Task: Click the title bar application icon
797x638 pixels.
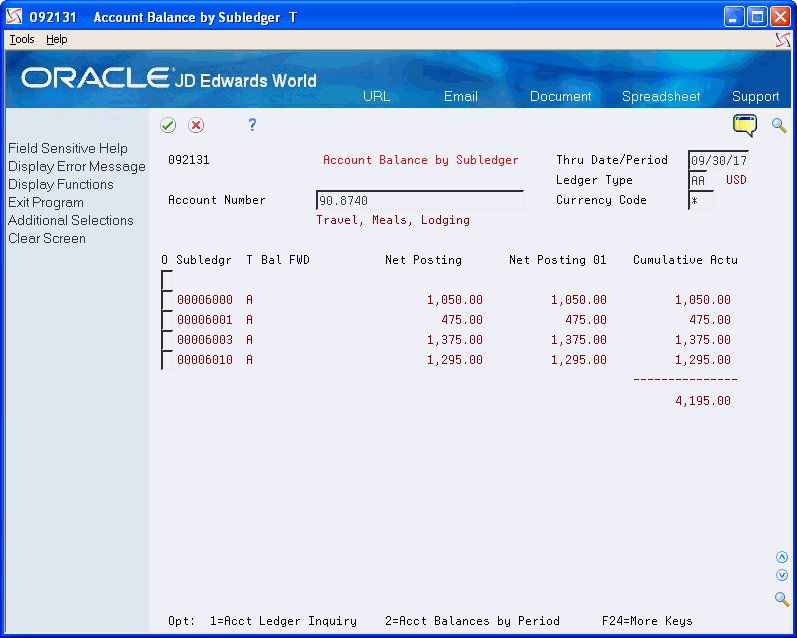Action: coord(14,17)
